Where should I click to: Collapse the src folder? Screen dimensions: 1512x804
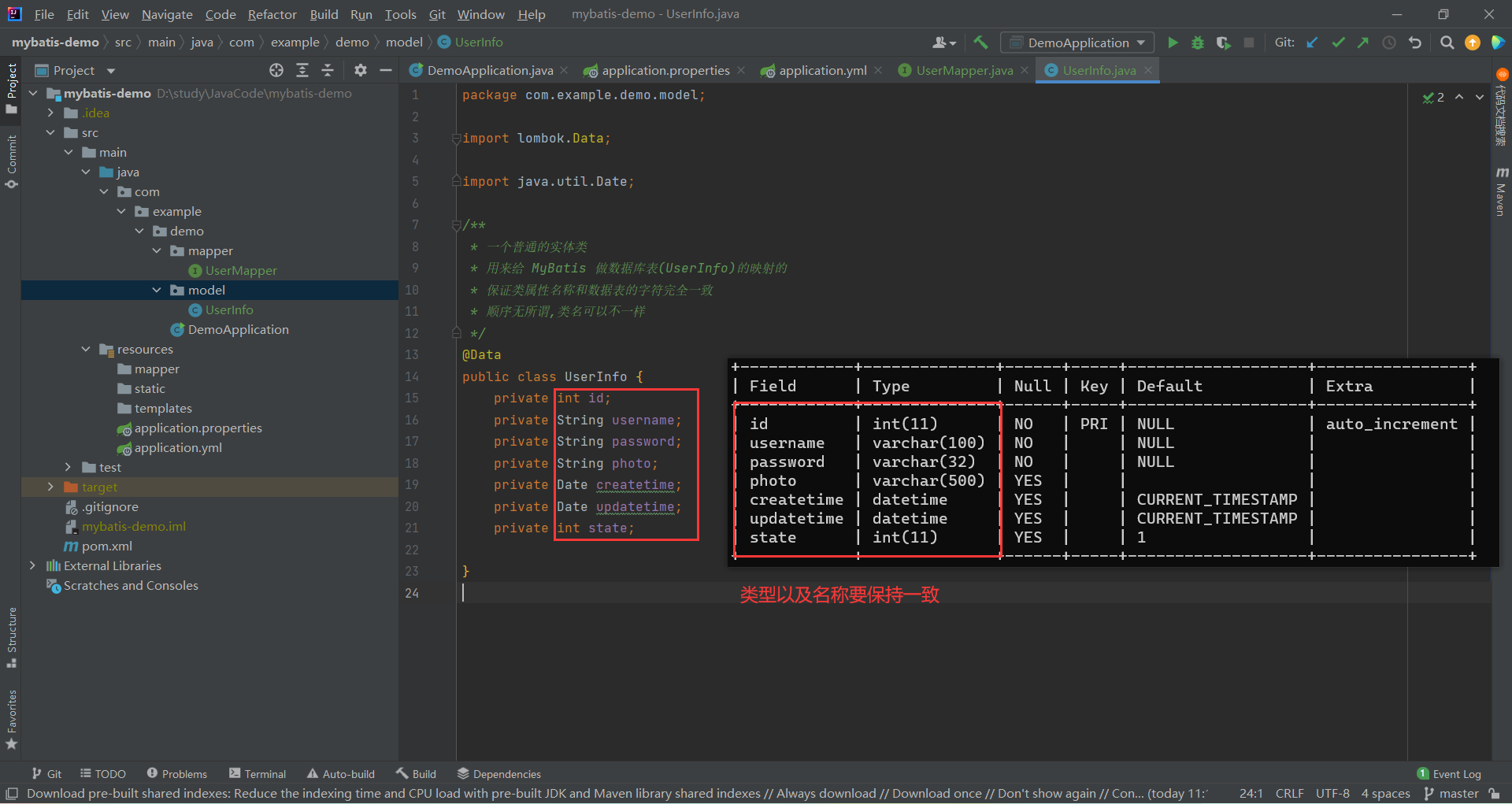pos(50,133)
